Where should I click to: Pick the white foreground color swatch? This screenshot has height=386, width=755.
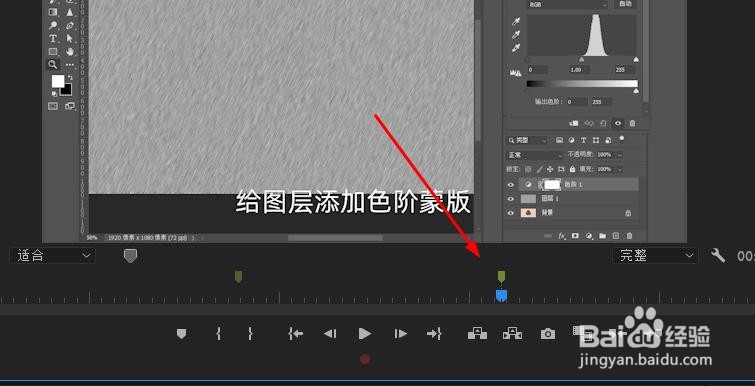(58, 81)
